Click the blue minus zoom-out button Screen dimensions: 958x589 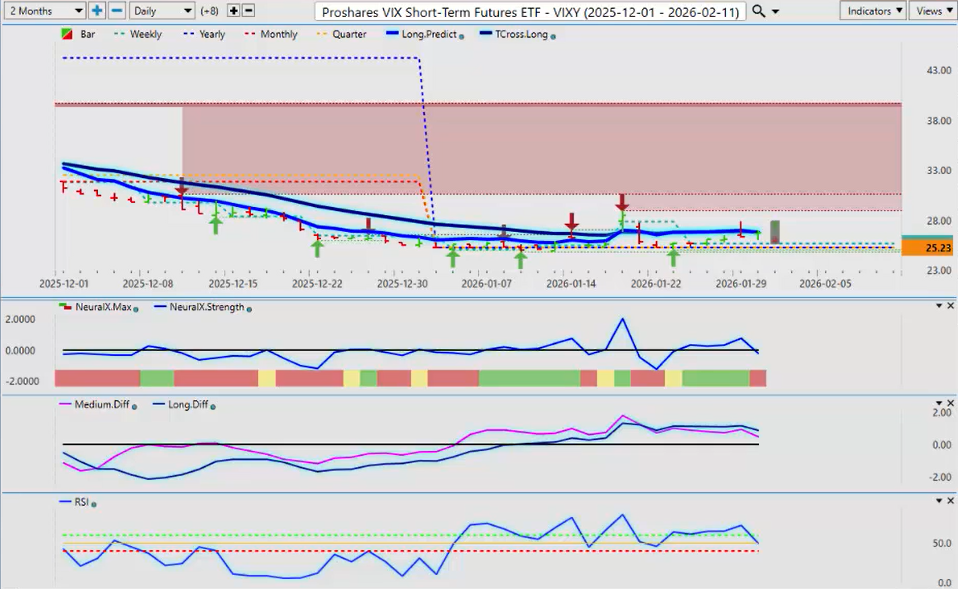[x=116, y=10]
